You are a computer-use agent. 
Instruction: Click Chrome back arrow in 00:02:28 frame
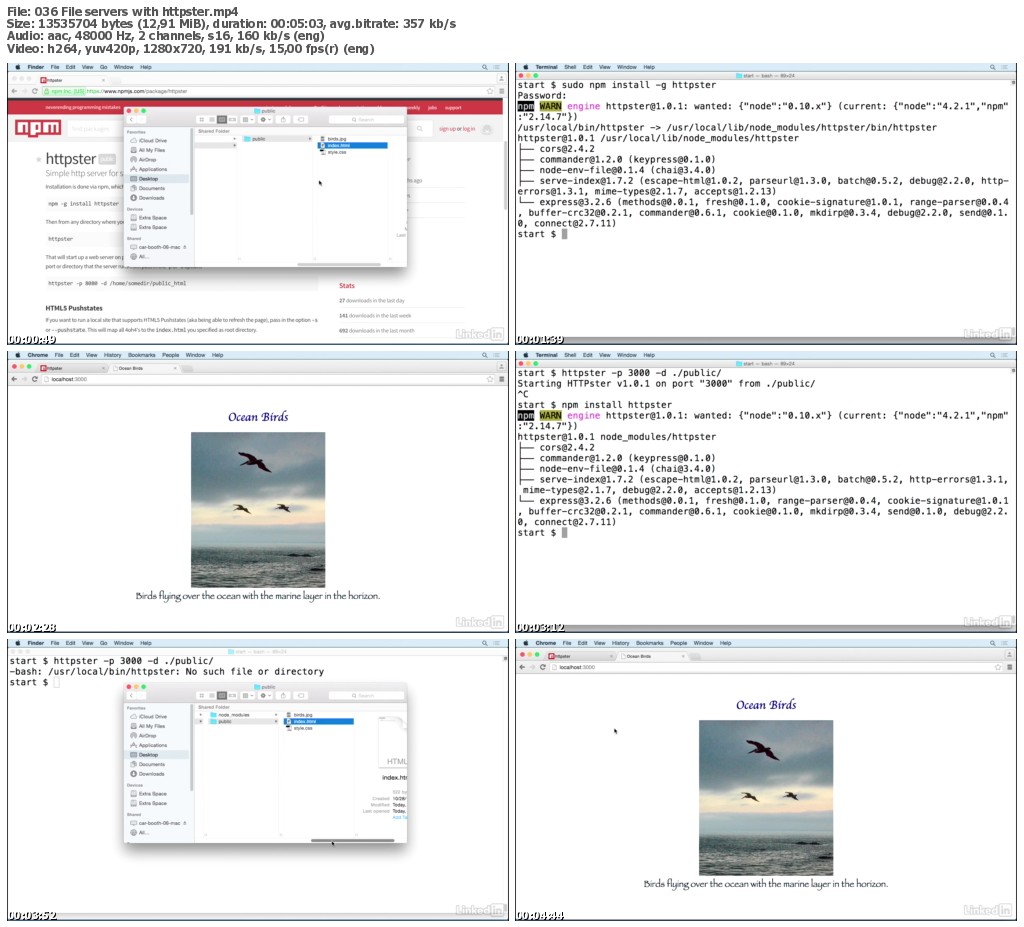click(14, 379)
